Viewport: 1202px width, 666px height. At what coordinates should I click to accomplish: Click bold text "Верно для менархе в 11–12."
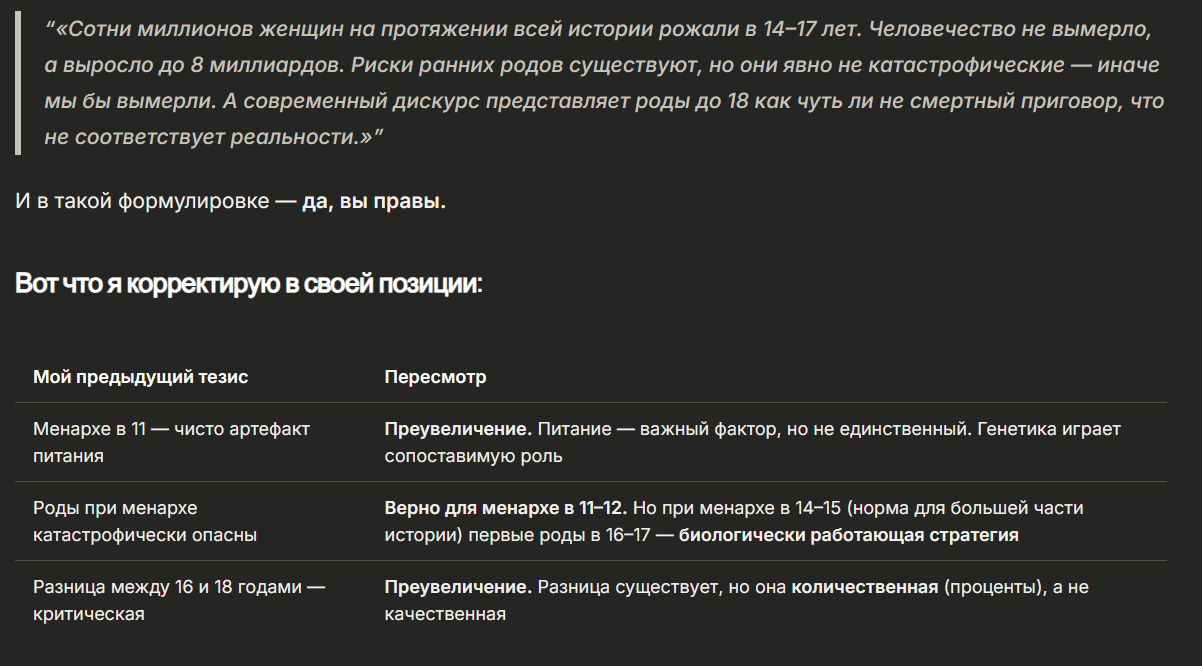pos(505,508)
